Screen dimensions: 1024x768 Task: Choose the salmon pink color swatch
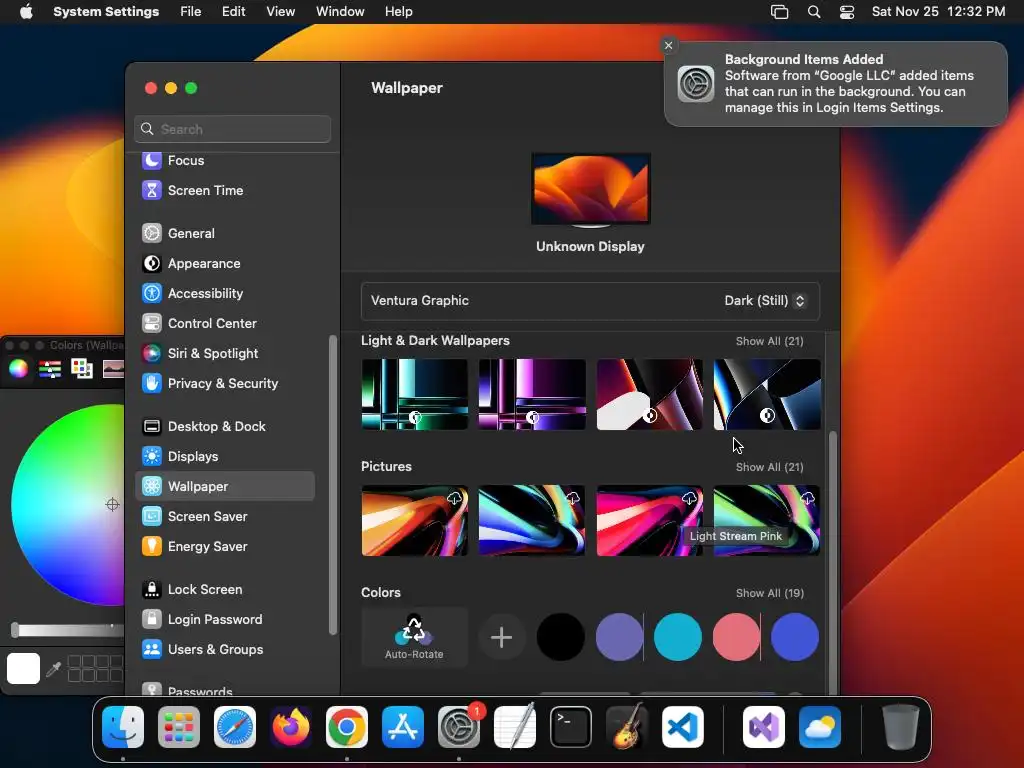736,637
